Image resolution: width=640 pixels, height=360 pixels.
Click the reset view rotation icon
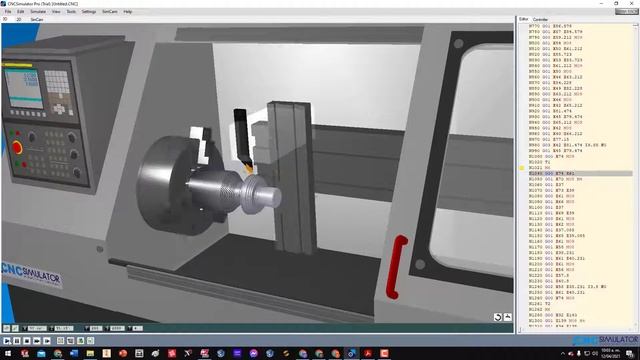click(x=498, y=317)
